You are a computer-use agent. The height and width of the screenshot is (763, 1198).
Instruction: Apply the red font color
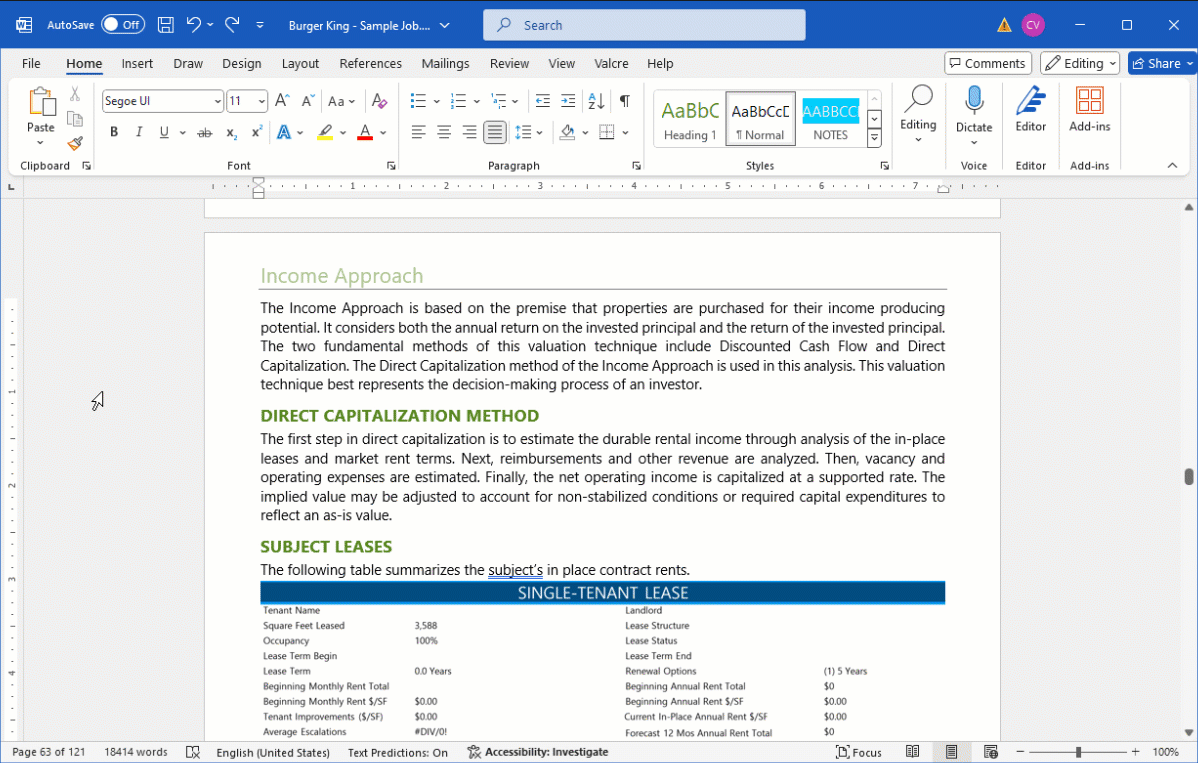tap(365, 132)
